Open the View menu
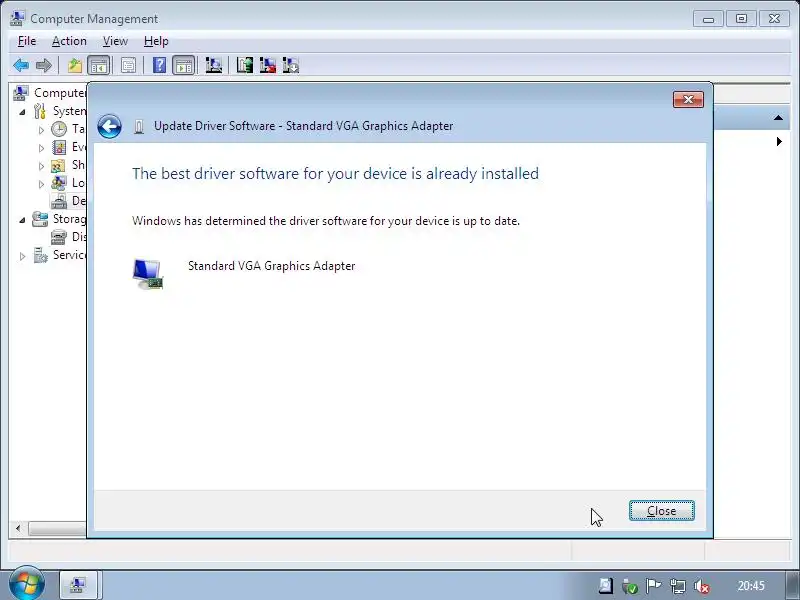800x600 pixels. (x=115, y=41)
